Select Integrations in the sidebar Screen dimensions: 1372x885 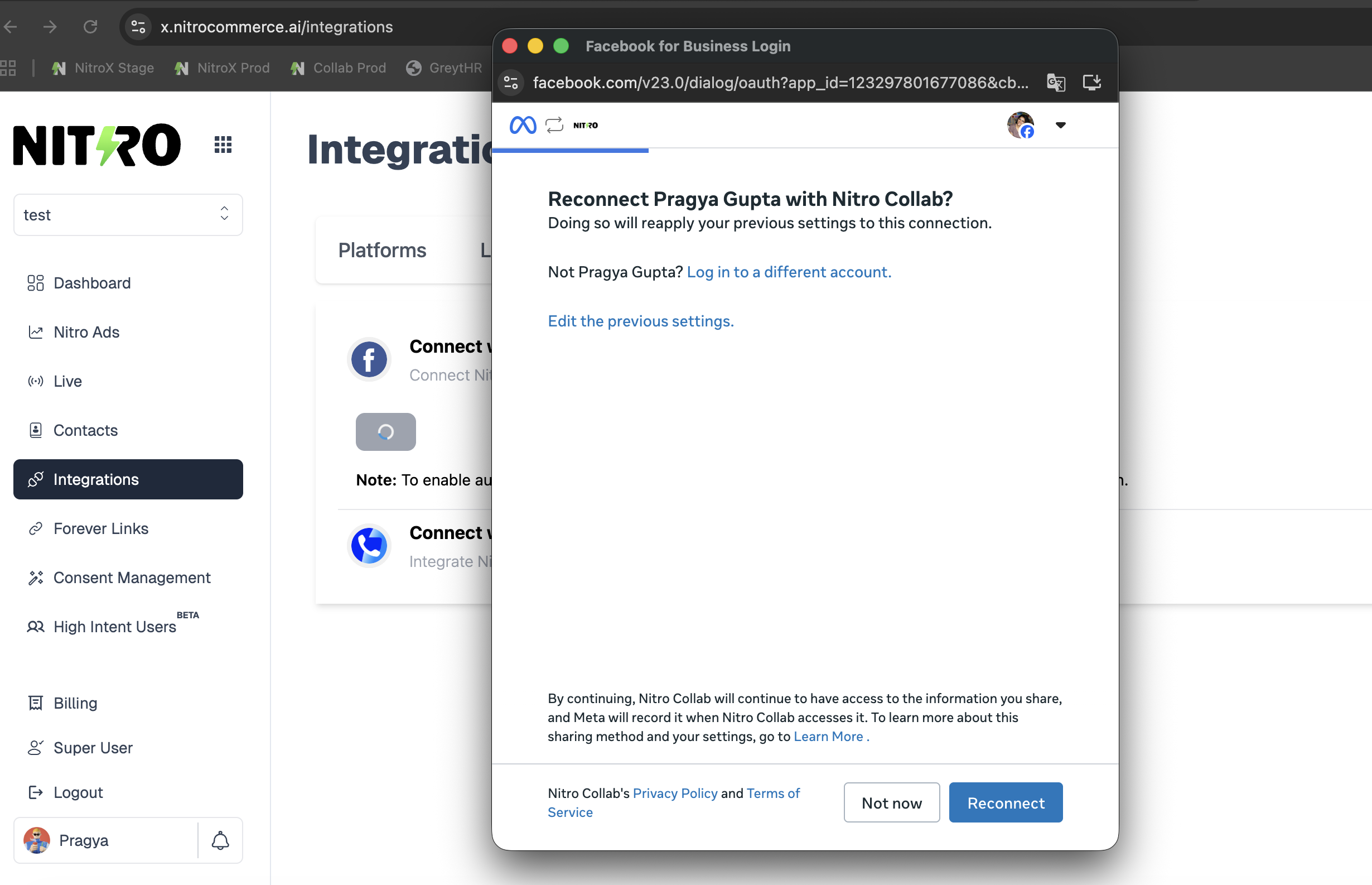[128, 479]
